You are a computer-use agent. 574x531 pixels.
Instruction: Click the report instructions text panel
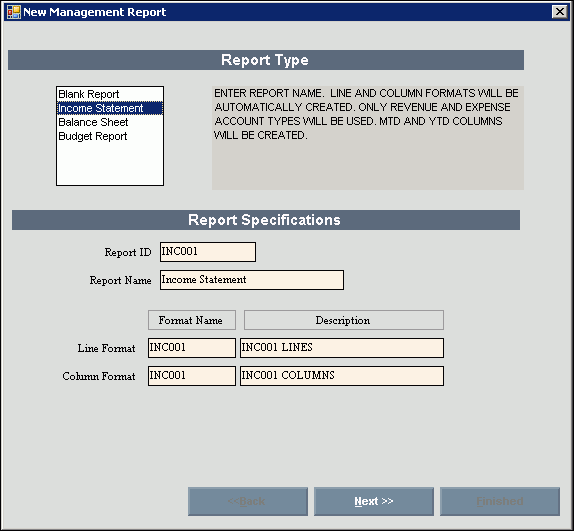tap(368, 138)
